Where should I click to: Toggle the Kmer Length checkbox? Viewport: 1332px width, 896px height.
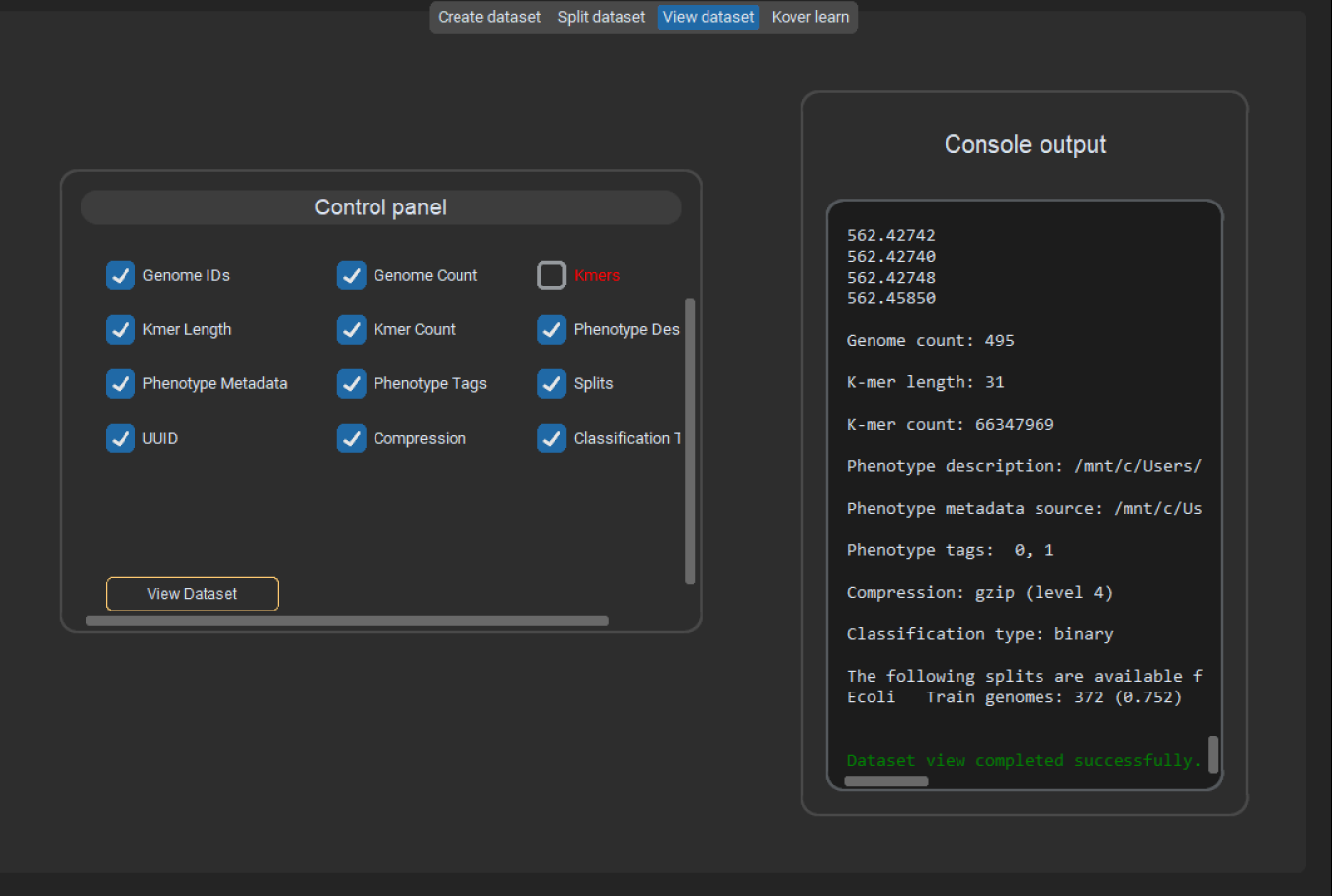[121, 330]
